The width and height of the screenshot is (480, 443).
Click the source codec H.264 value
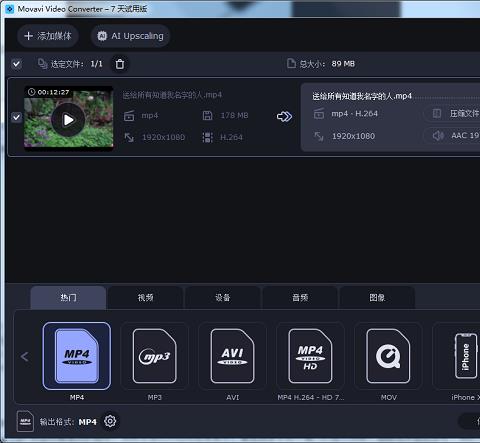[x=231, y=137]
